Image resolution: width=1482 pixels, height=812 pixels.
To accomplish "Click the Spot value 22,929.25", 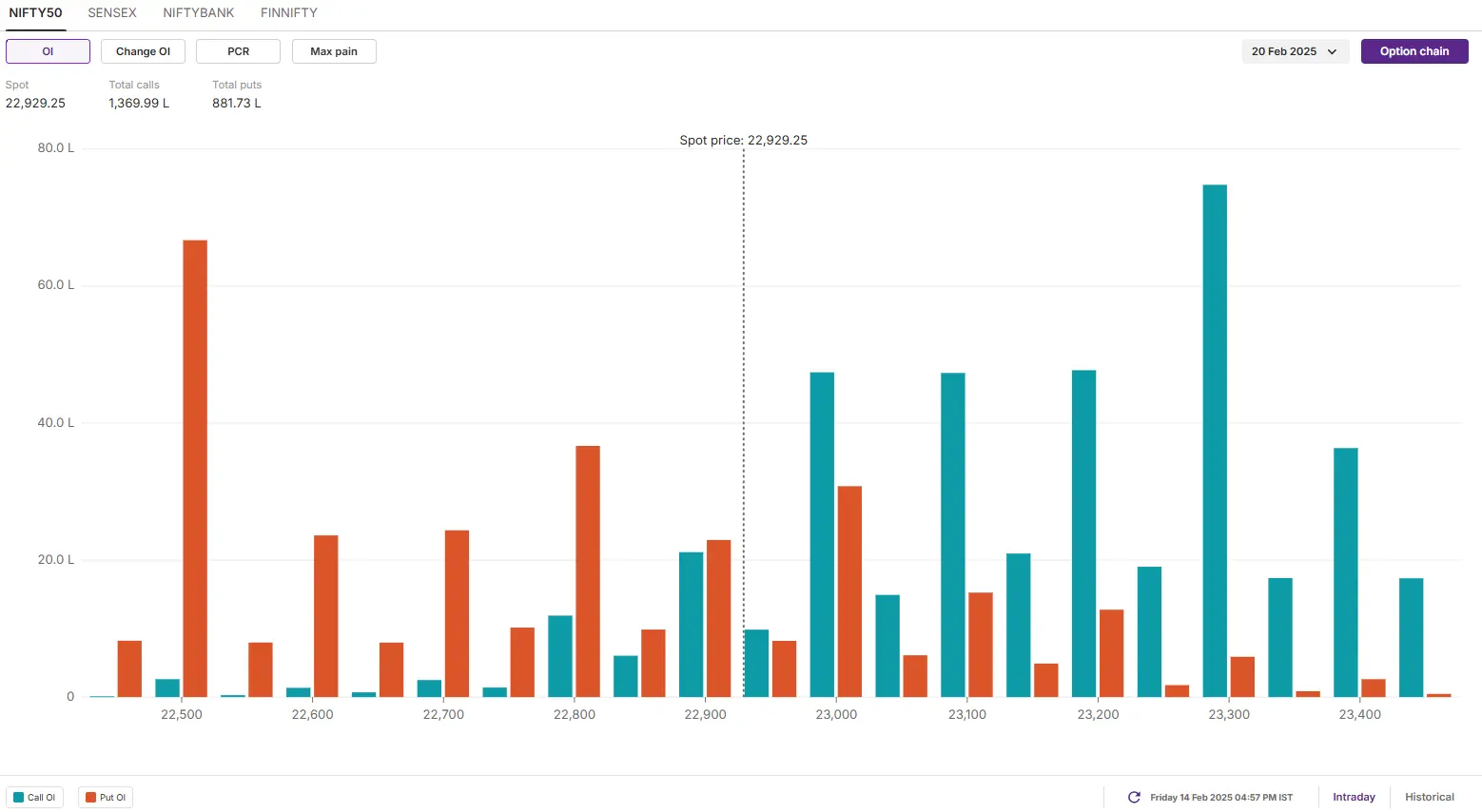I will point(35,103).
